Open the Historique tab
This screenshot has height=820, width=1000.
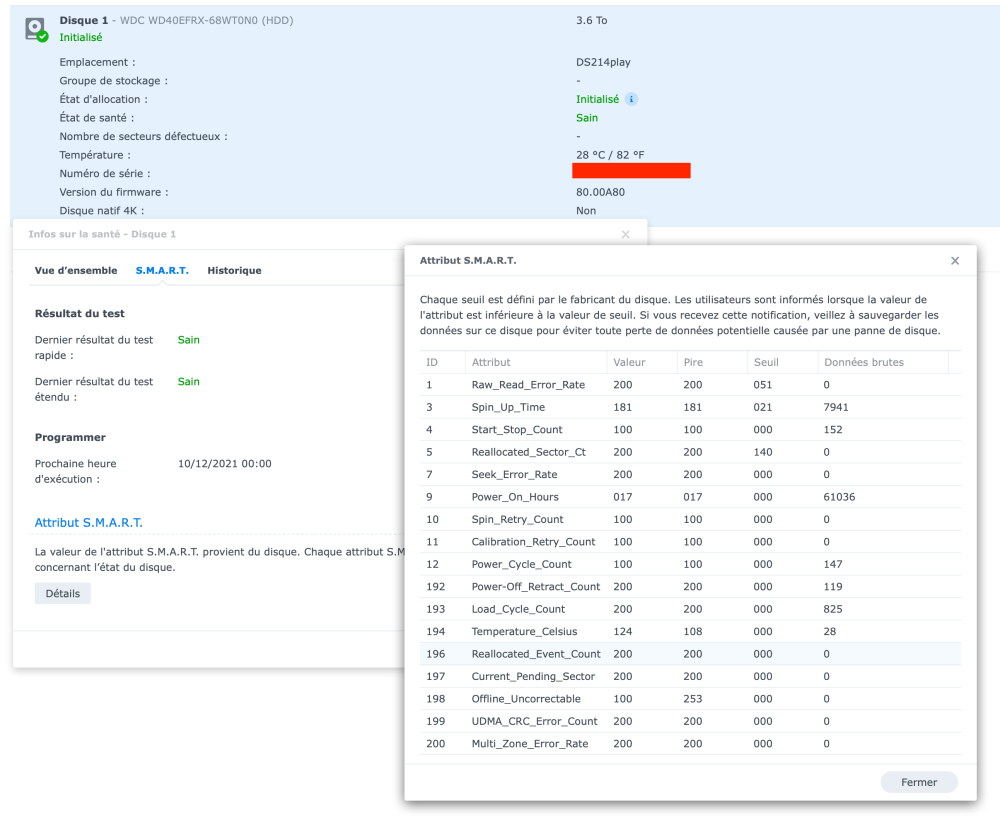(x=234, y=271)
